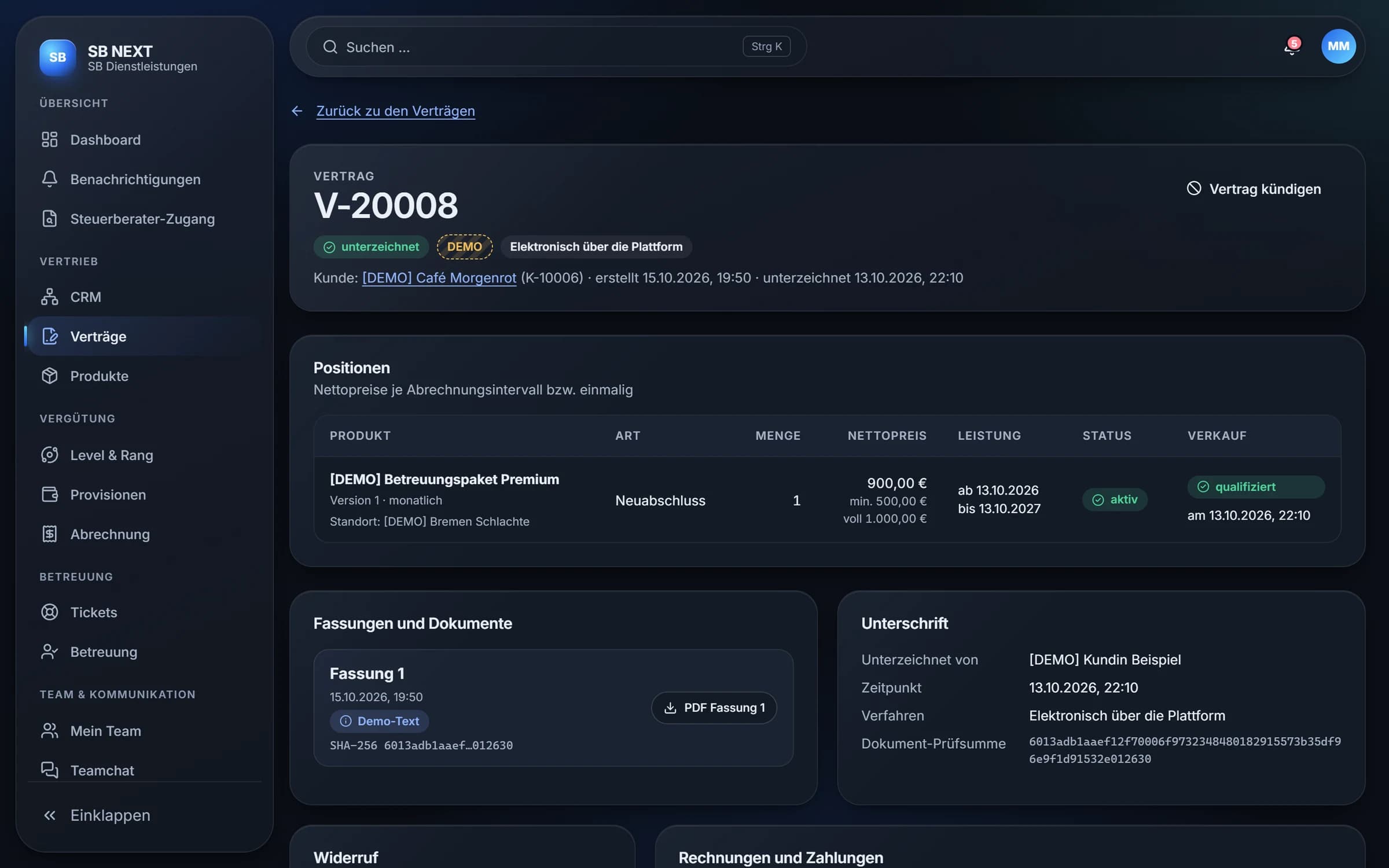Click the Demo-Text info badge
The image size is (1389, 868).
click(x=379, y=721)
